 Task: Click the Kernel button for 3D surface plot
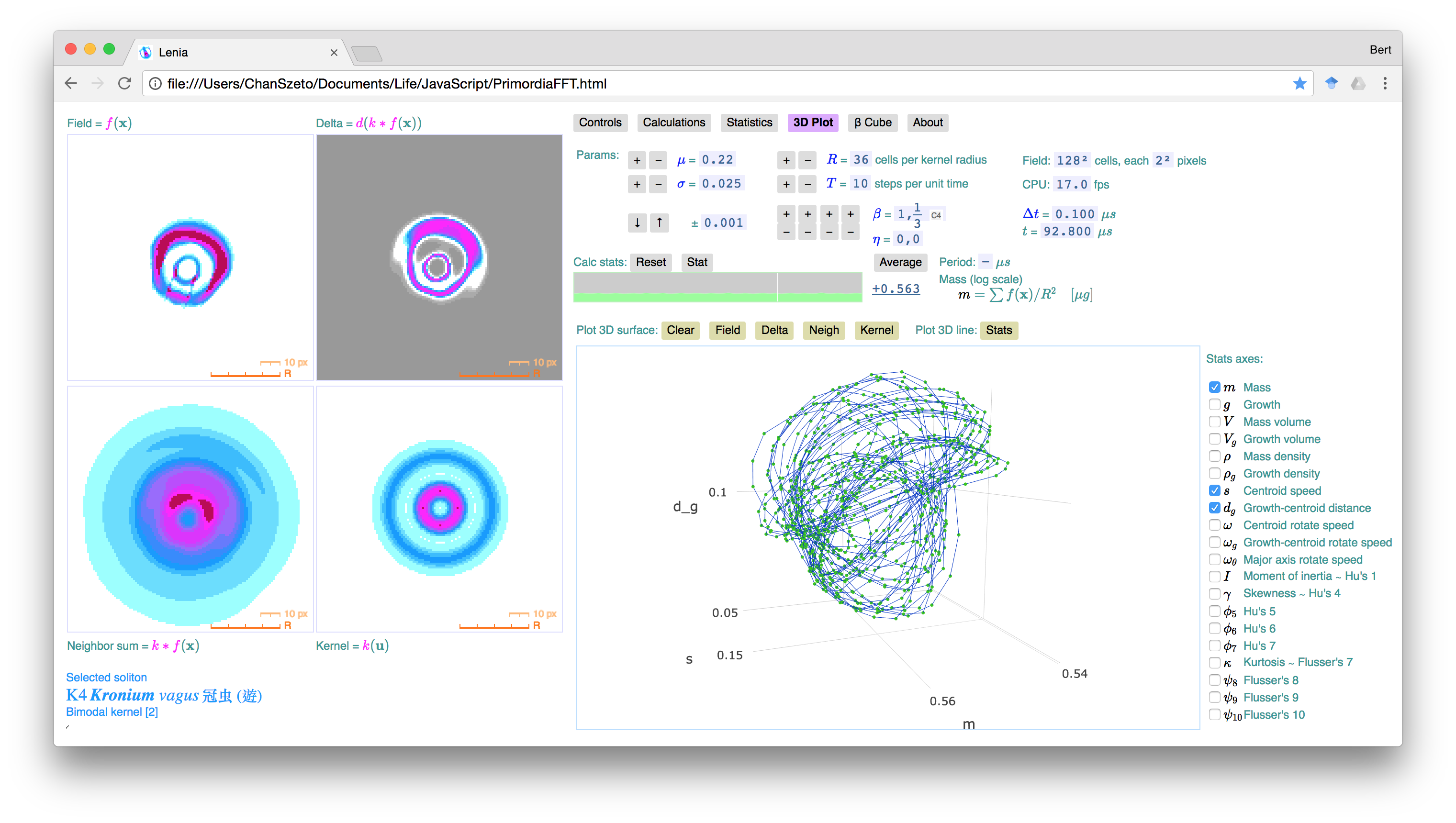[x=876, y=329]
